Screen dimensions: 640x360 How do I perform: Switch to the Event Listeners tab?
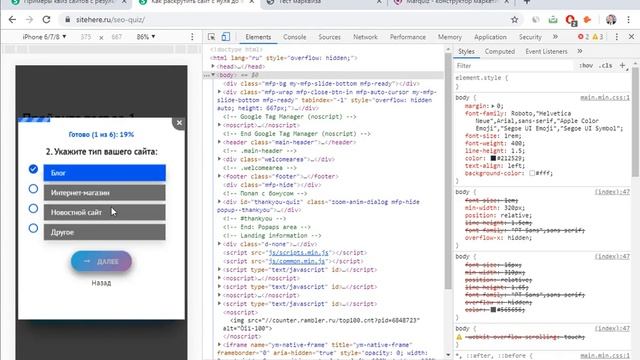point(546,51)
